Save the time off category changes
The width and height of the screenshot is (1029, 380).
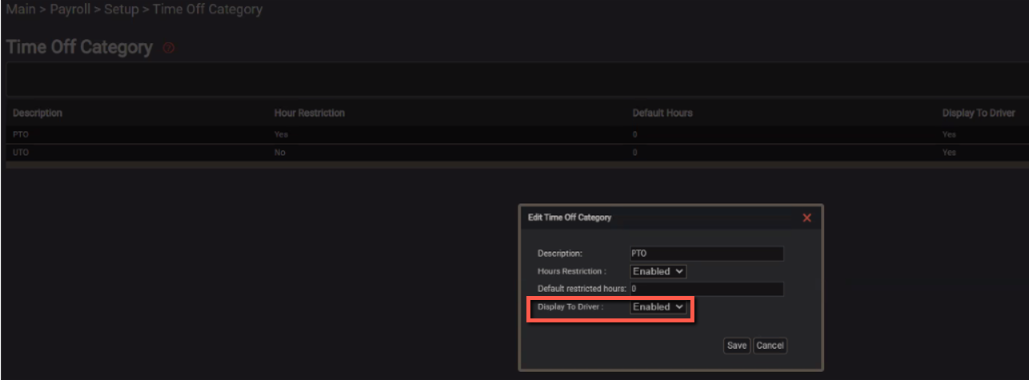(x=737, y=346)
